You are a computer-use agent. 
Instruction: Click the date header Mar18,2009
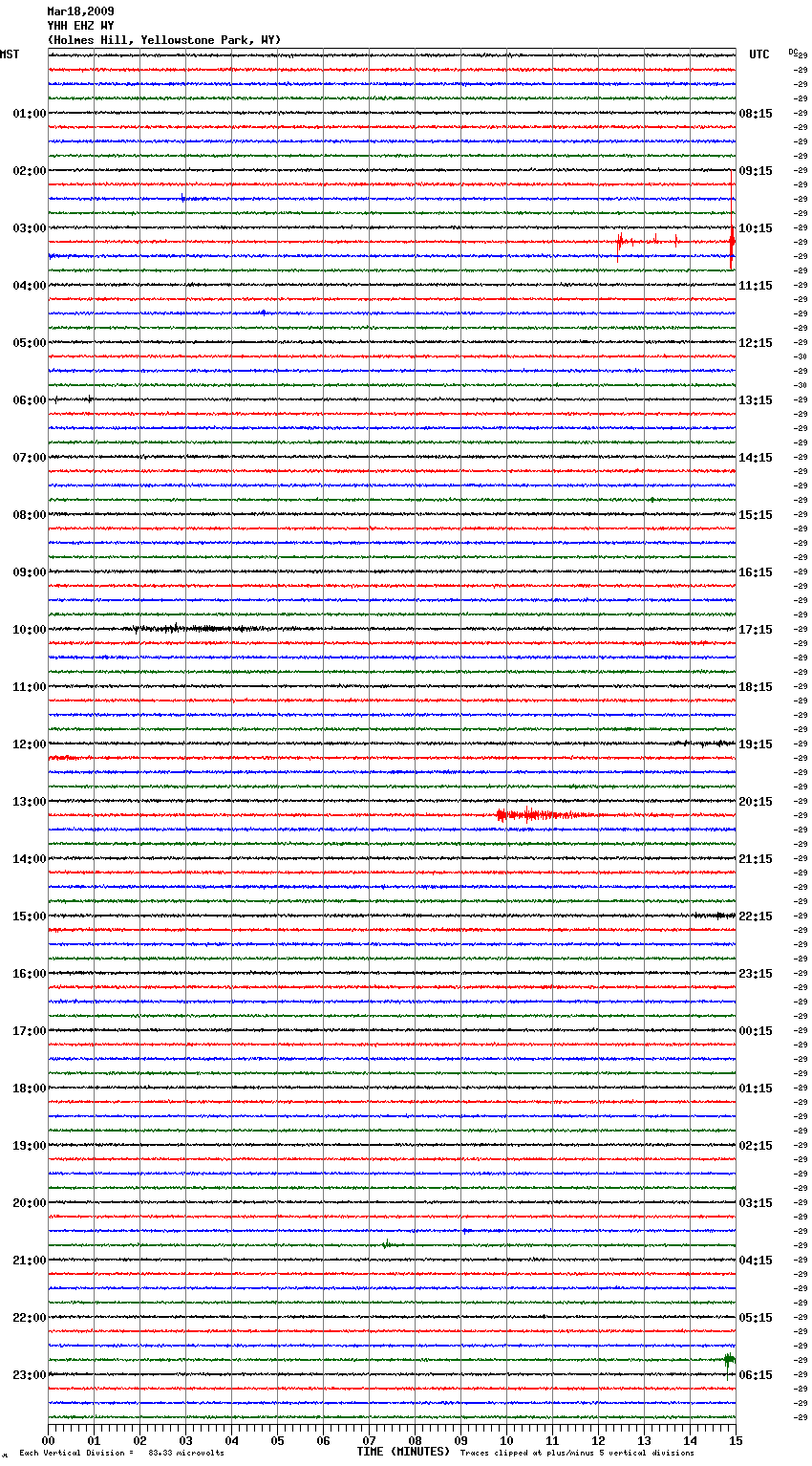[80, 11]
